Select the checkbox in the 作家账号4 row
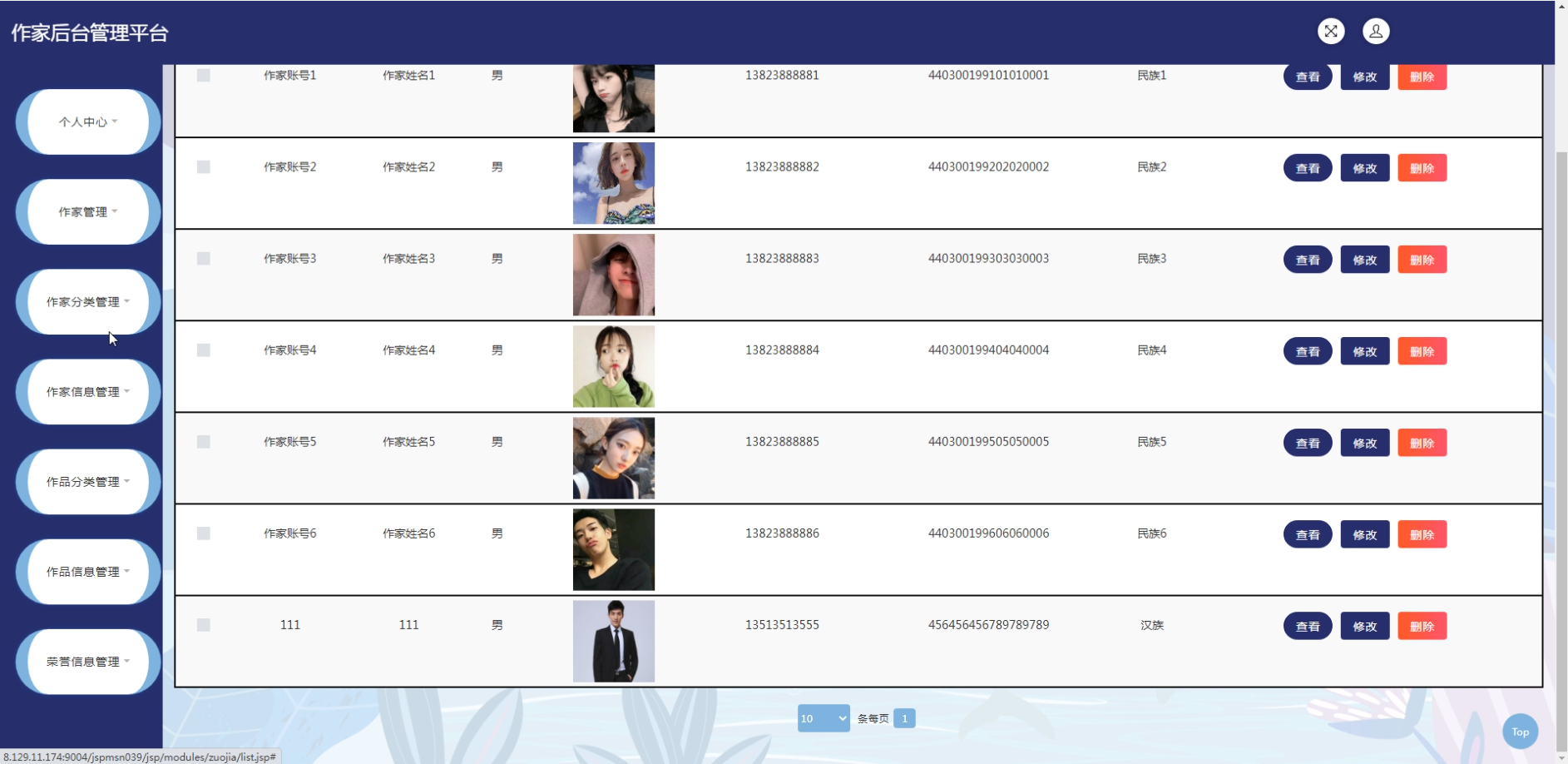 [204, 350]
